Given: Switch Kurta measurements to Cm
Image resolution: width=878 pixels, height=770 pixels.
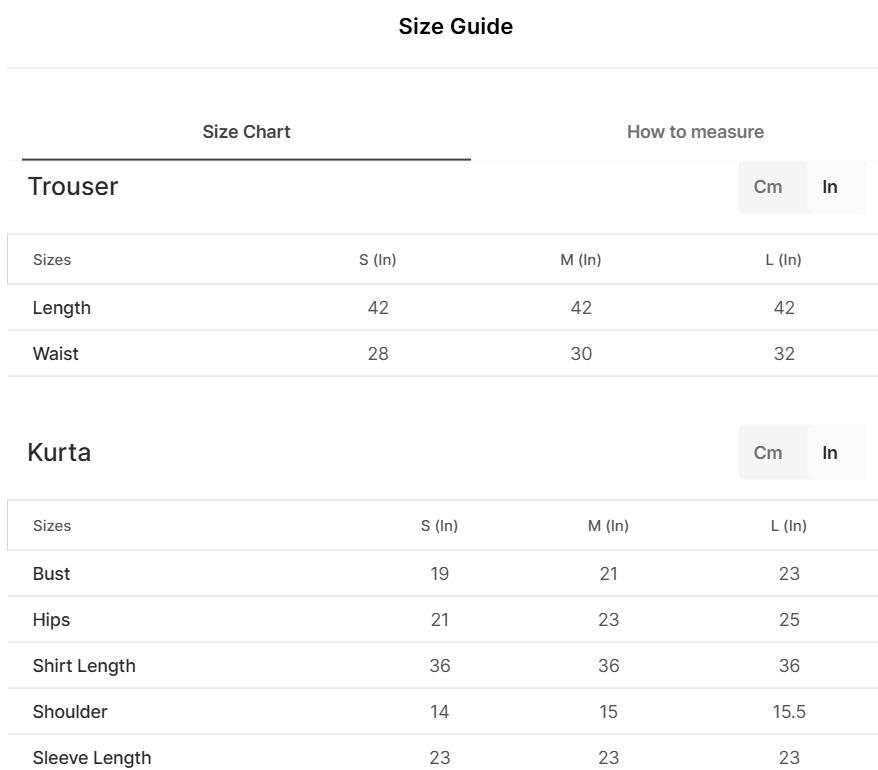Looking at the screenshot, I should point(768,453).
